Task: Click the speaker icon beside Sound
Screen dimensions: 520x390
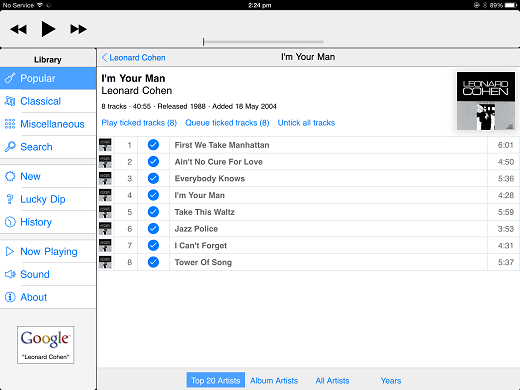Action: [10, 274]
